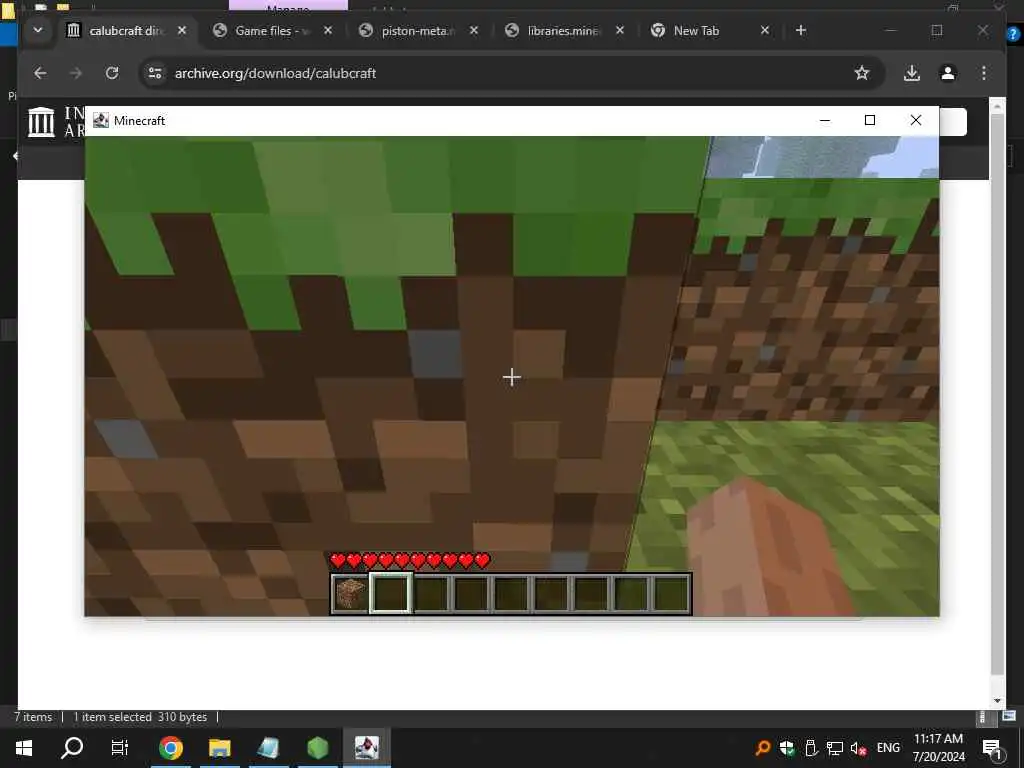
Task: Open the notepad-like taskbar app
Action: point(269,748)
